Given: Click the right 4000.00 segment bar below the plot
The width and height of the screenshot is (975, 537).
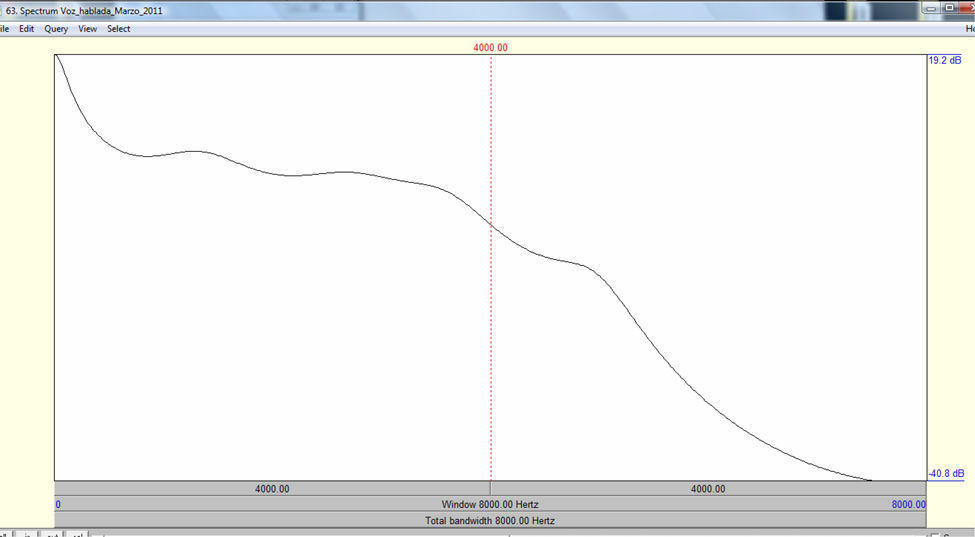Looking at the screenshot, I should point(708,489).
